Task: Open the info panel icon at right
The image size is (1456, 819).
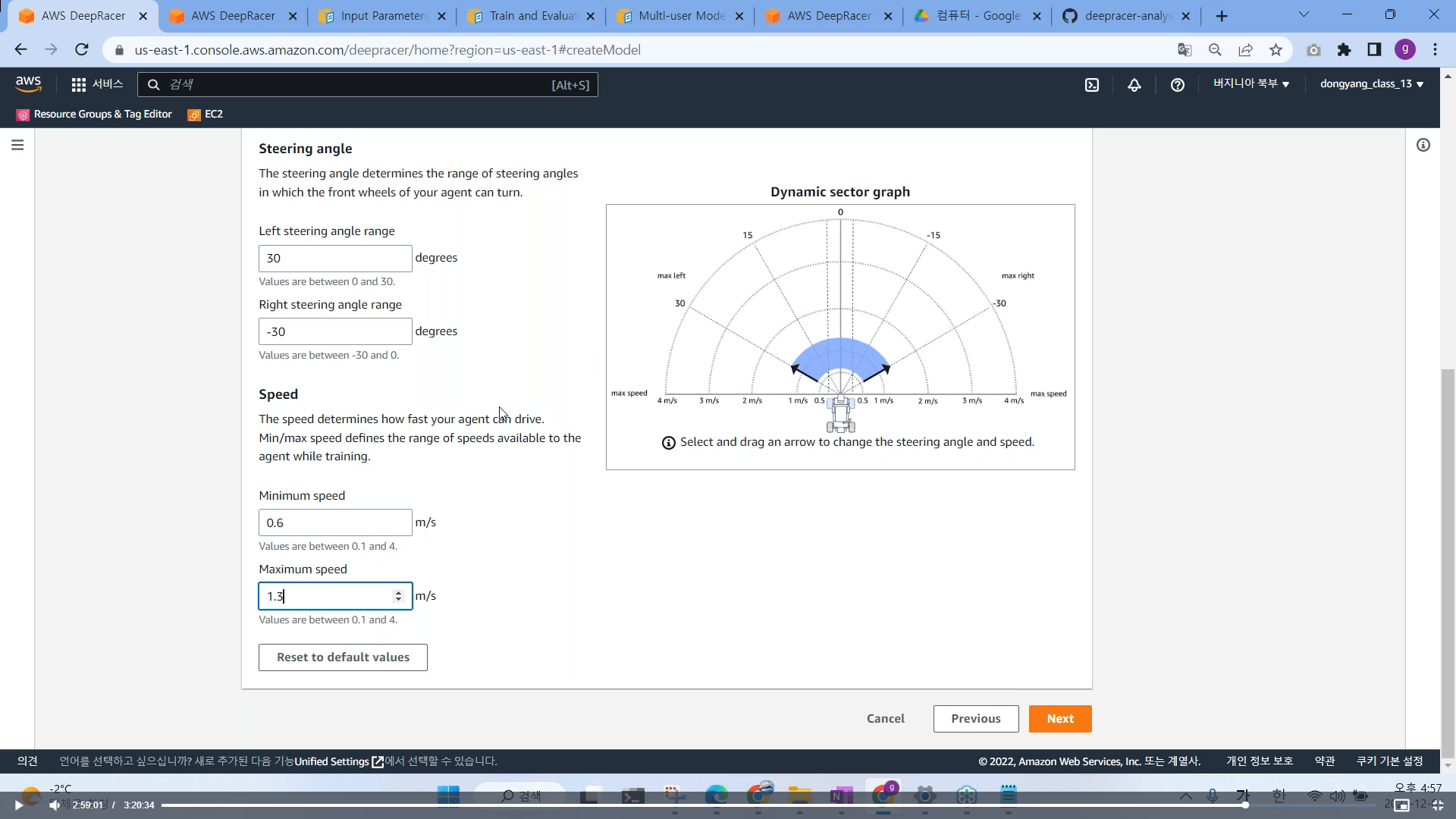Action: (1423, 145)
